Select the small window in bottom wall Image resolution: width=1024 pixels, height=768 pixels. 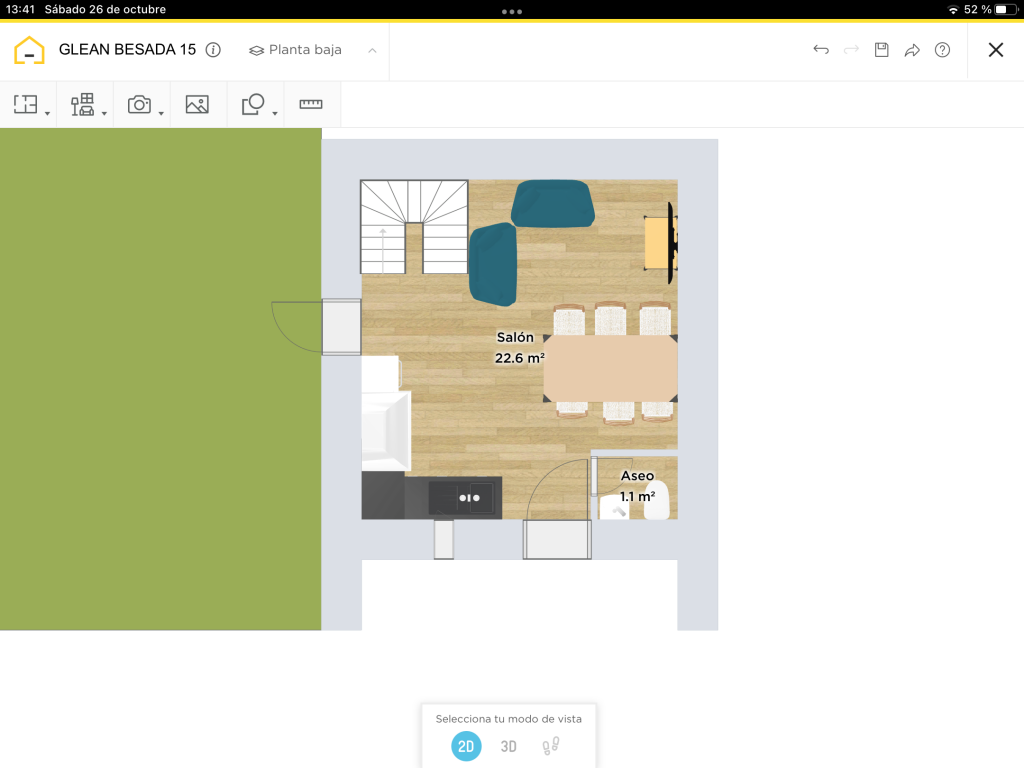443,539
